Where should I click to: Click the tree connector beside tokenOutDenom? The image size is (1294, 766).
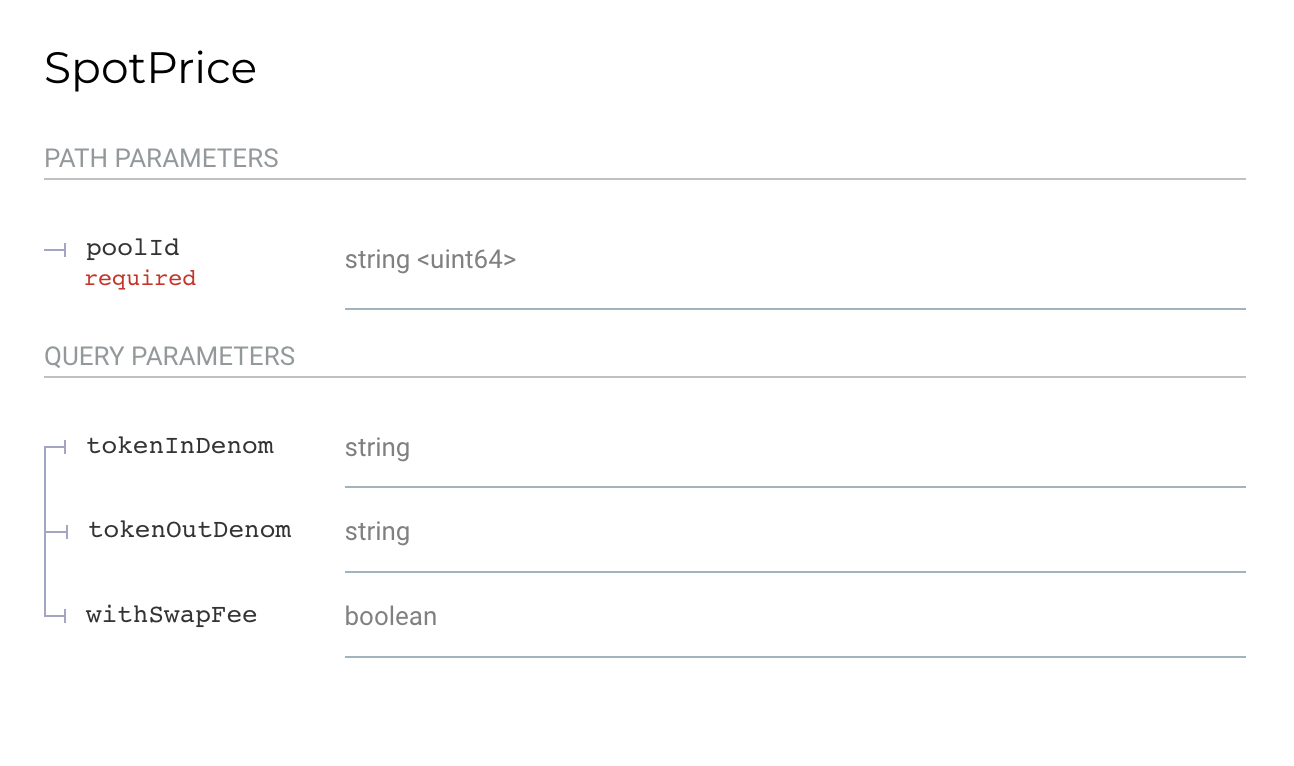click(56, 532)
